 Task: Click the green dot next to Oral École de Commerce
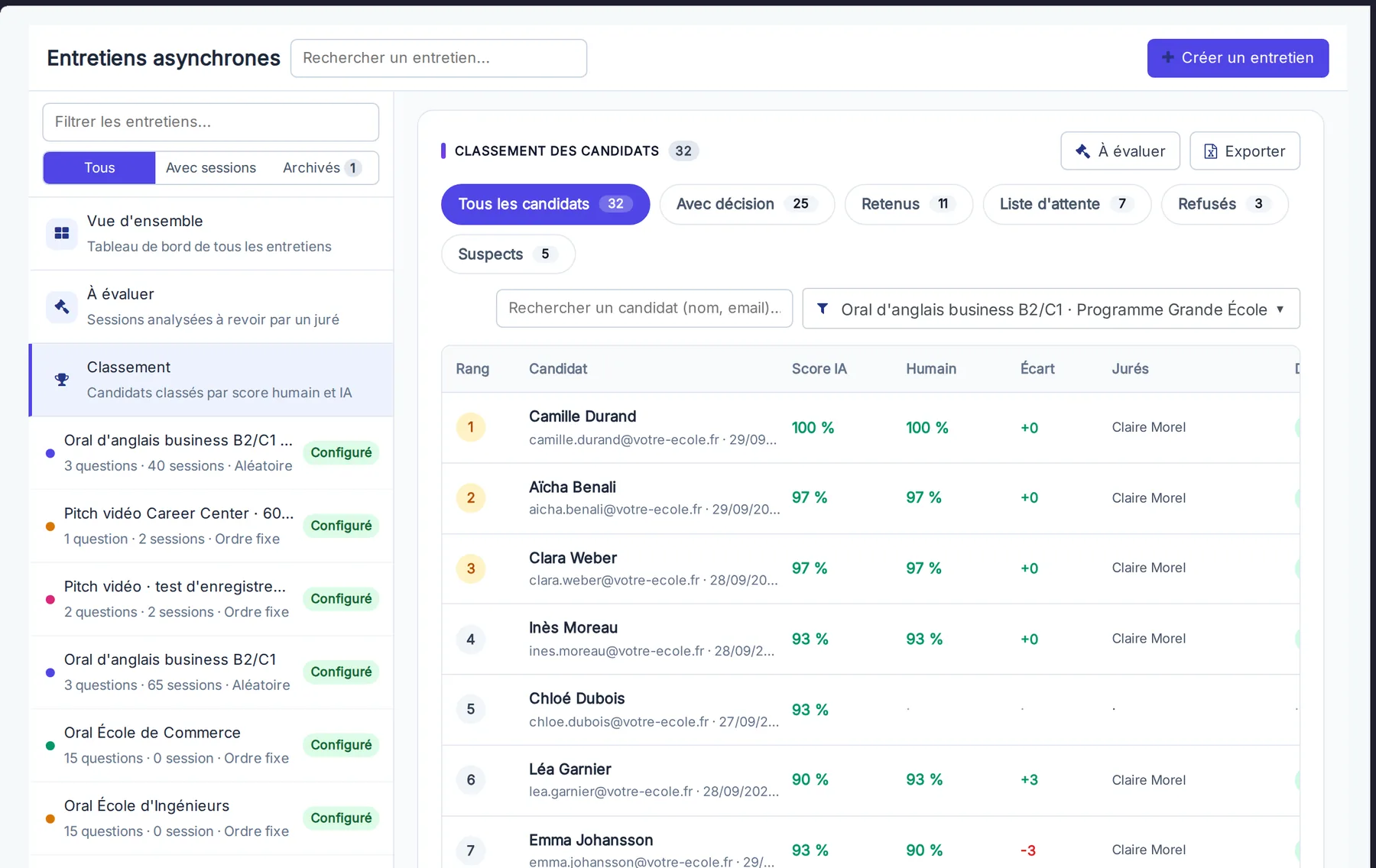[x=50, y=746]
